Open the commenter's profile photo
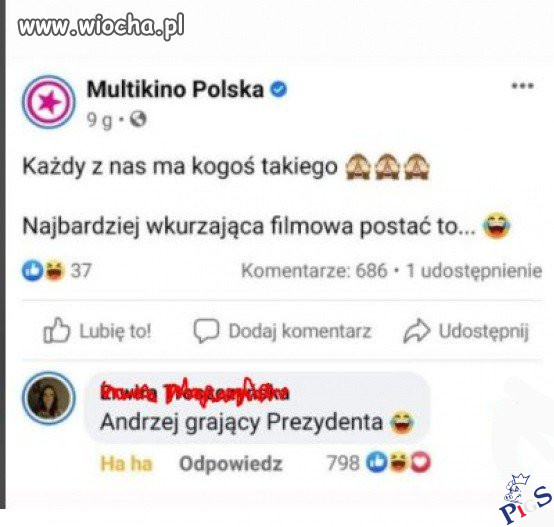The height and width of the screenshot is (527, 554). click(x=49, y=398)
